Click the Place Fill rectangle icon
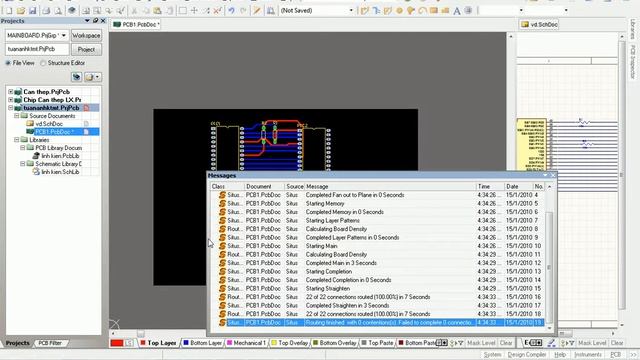The height and width of the screenshot is (360, 640). click(x=433, y=10)
